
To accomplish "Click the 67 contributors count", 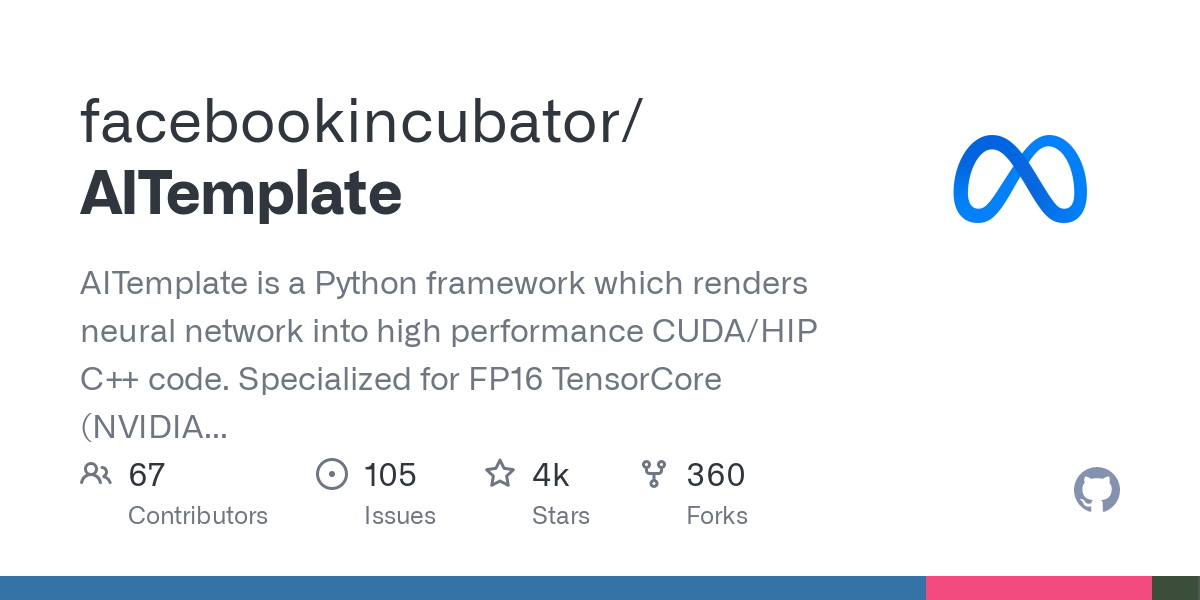I will [147, 475].
